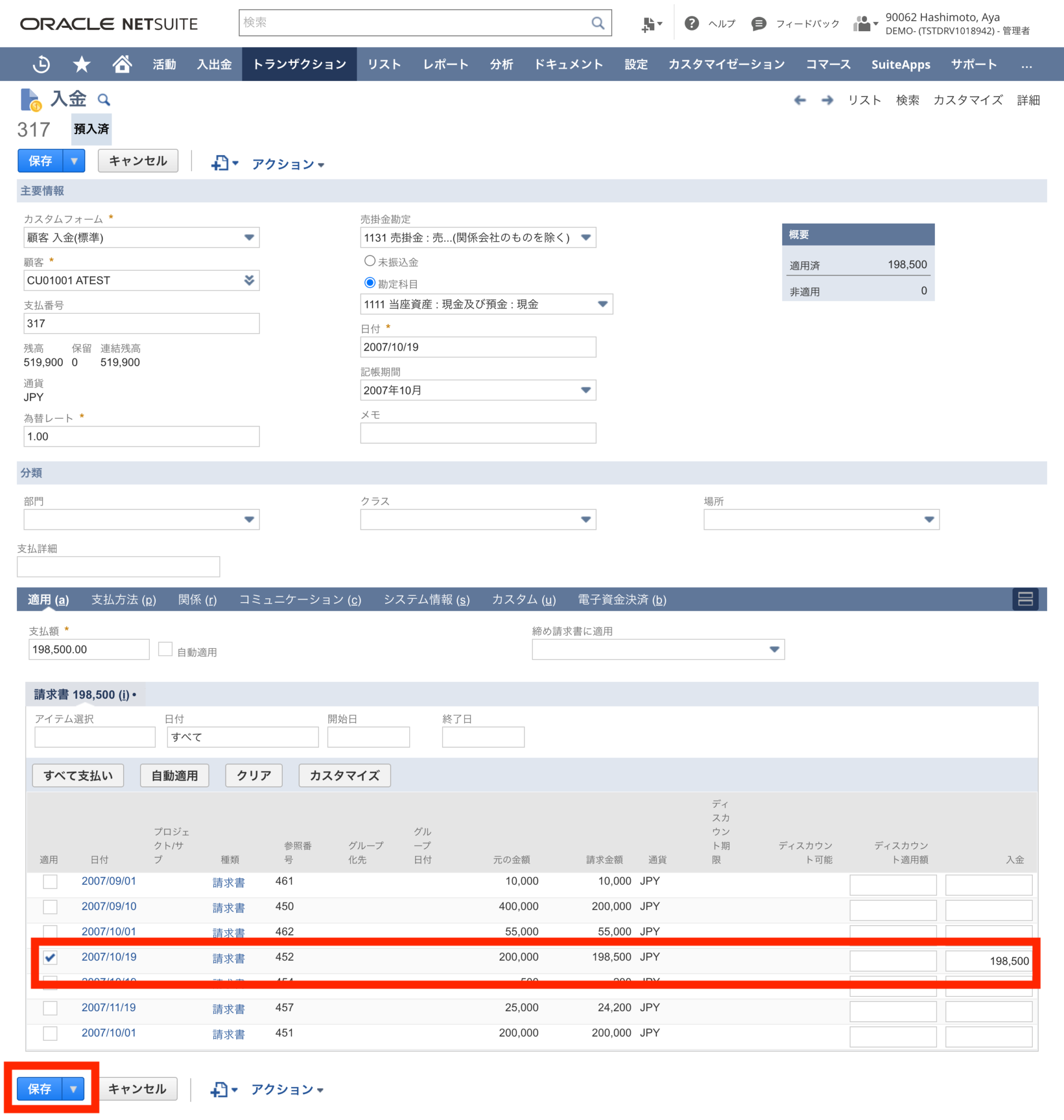Image resolution: width=1064 pixels, height=1120 pixels.
Task: Click the すべて支払い button
Action: (78, 775)
